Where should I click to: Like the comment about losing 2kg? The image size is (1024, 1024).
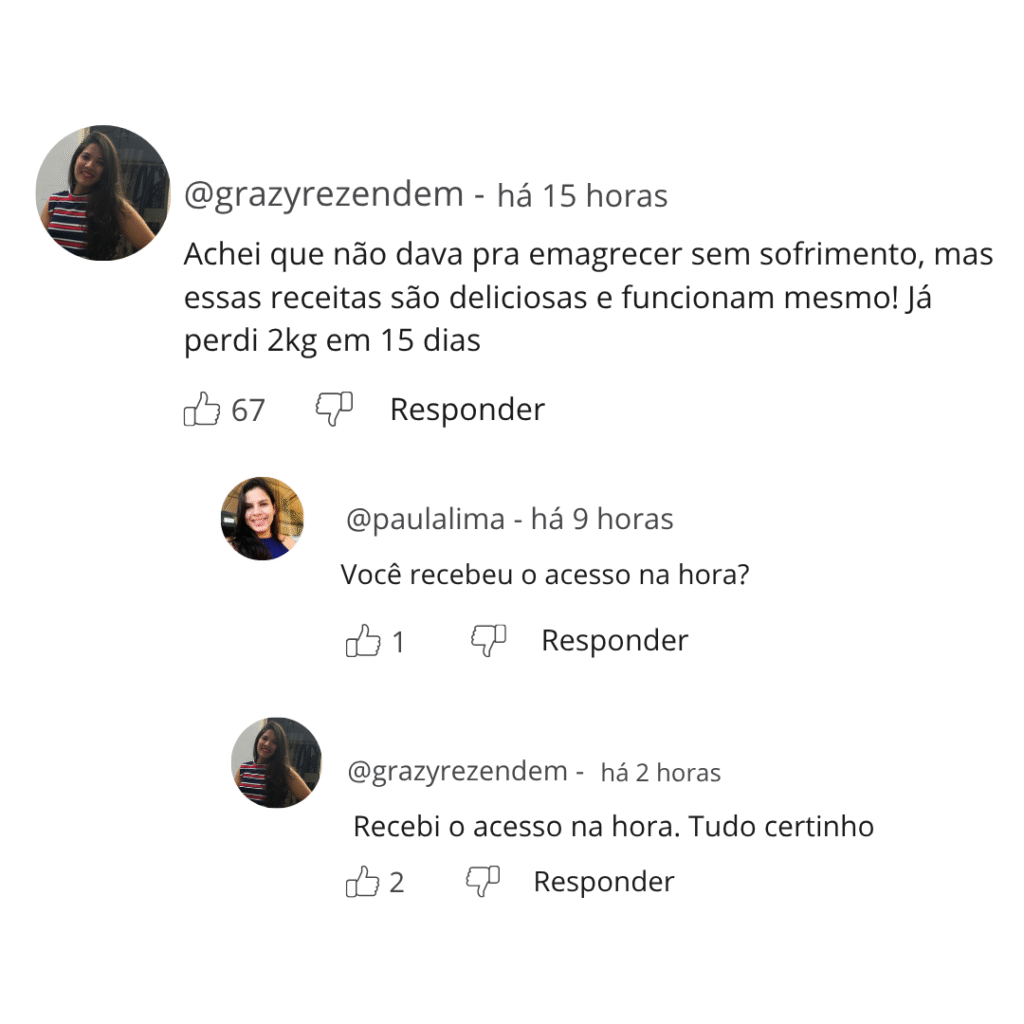pos(201,409)
